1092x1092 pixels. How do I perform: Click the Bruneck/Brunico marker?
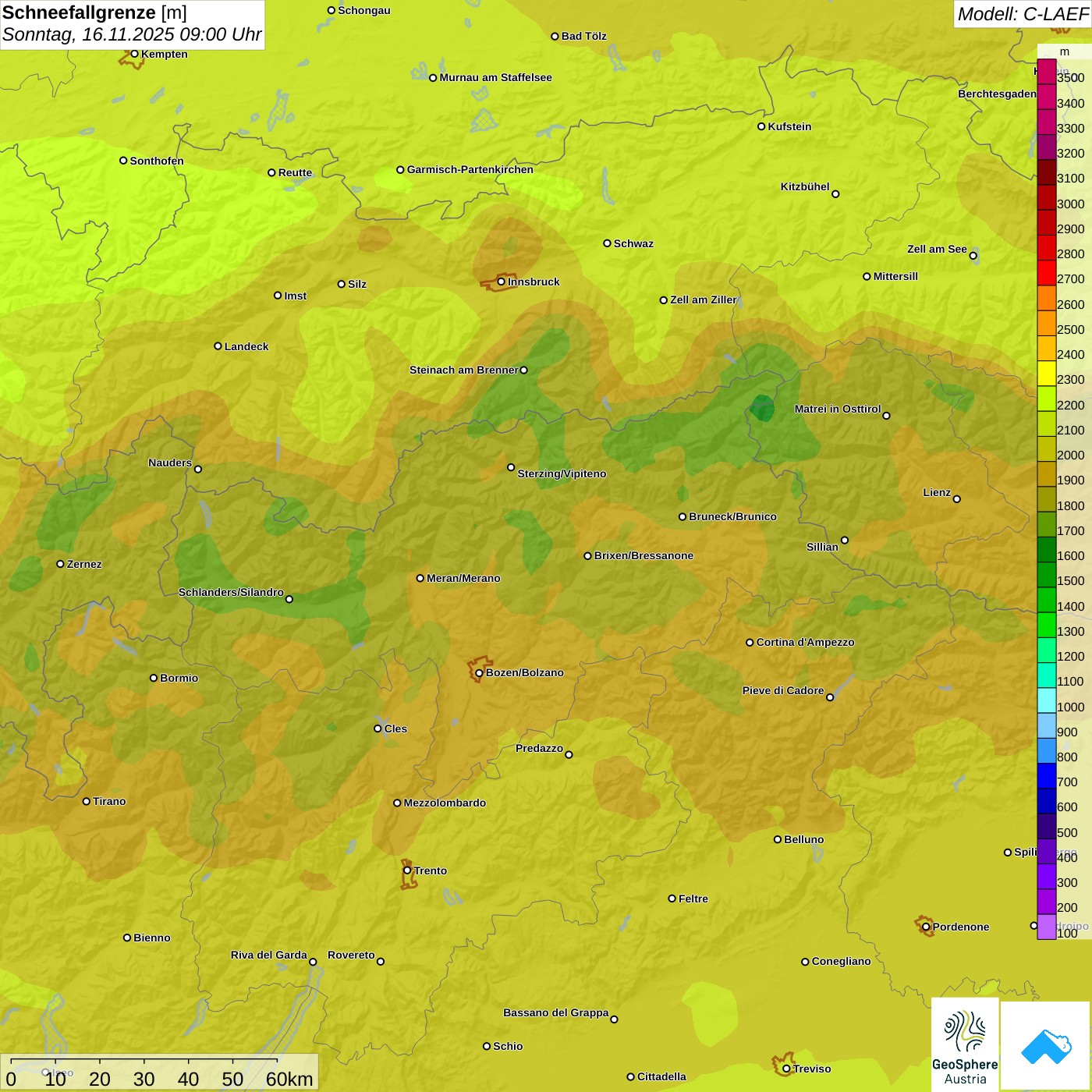[682, 516]
